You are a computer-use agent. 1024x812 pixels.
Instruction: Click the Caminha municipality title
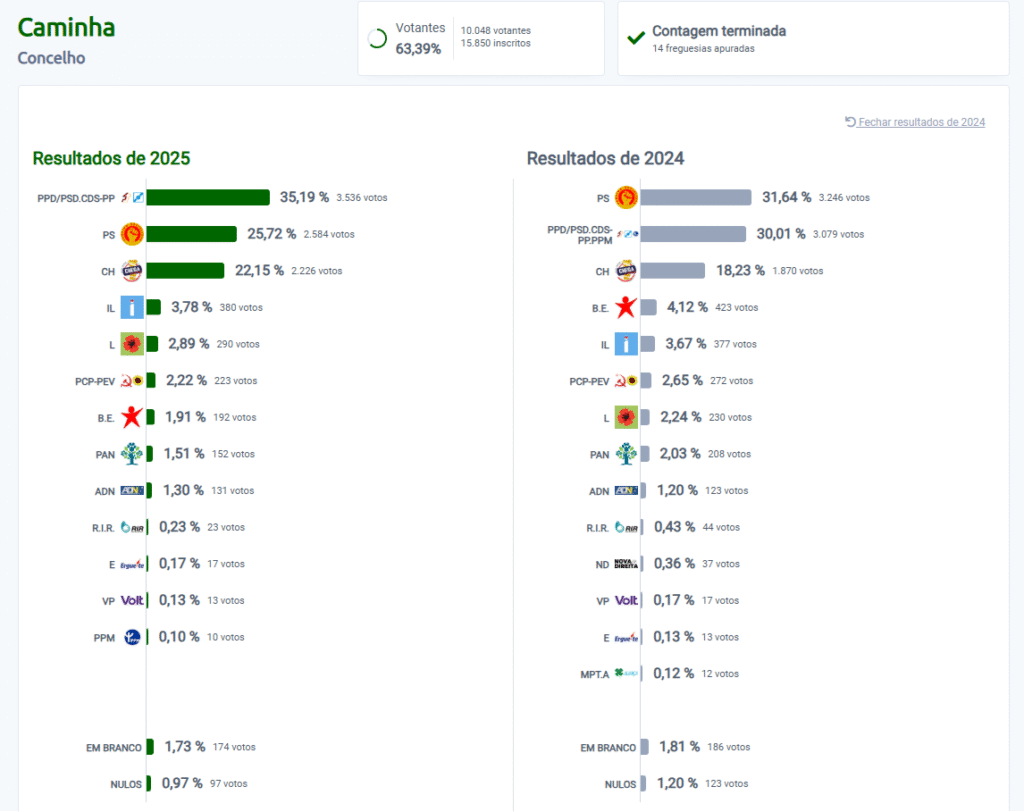tap(66, 27)
